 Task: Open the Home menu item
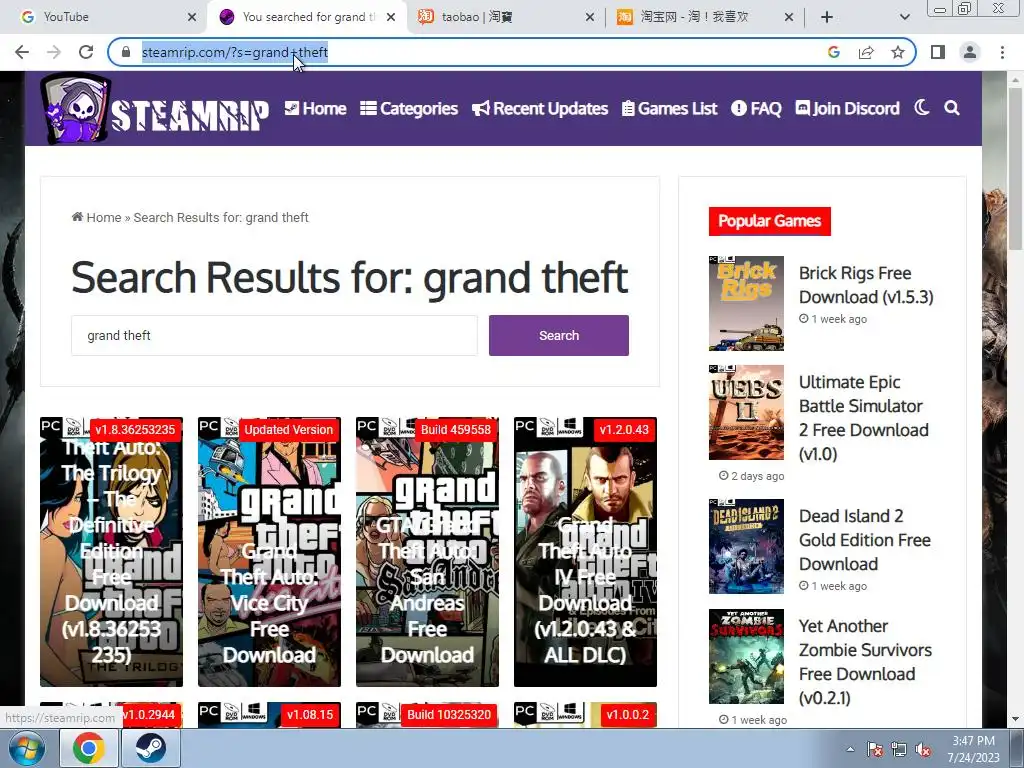(x=315, y=108)
